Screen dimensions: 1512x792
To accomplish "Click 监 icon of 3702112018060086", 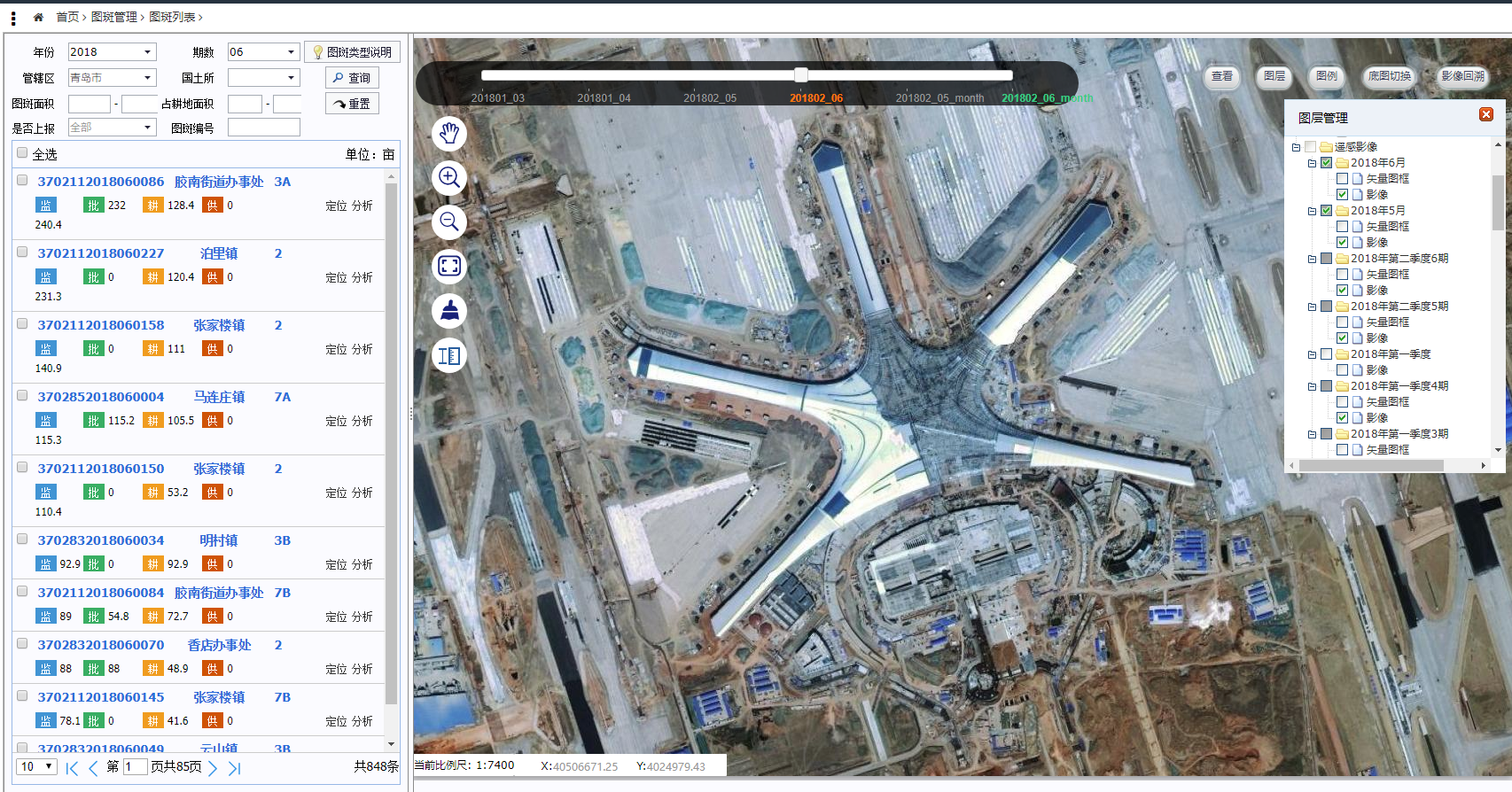I will tap(46, 205).
